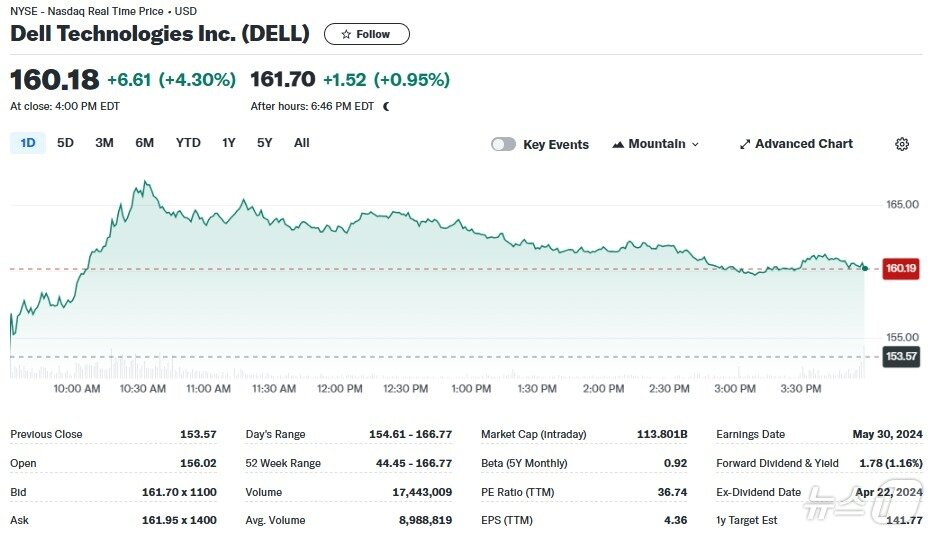The width and height of the screenshot is (933, 536).
Task: Click the after-hours moon icon
Action: 387,106
